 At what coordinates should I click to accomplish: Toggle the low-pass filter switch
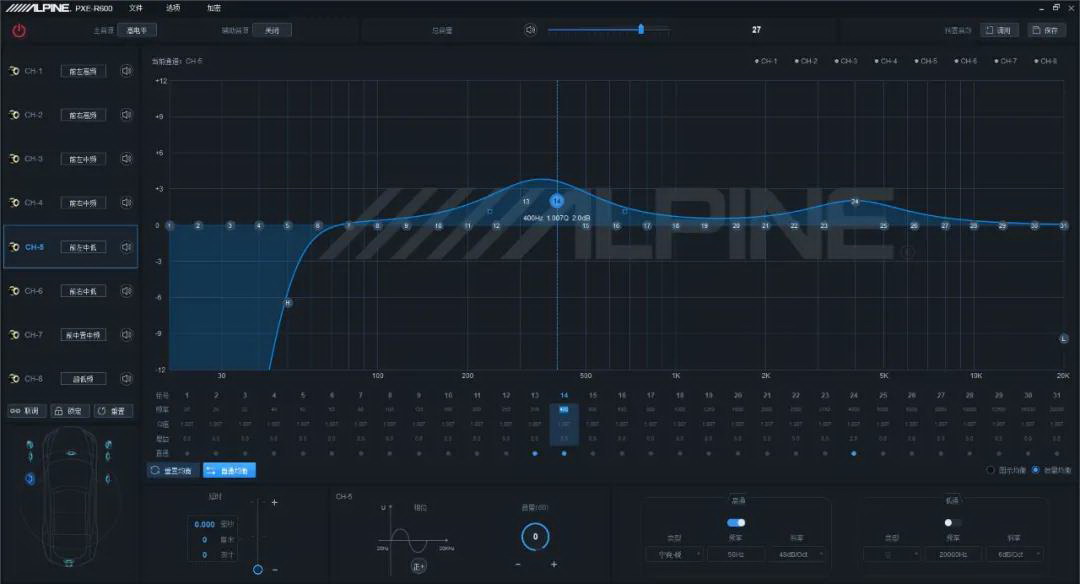click(952, 523)
